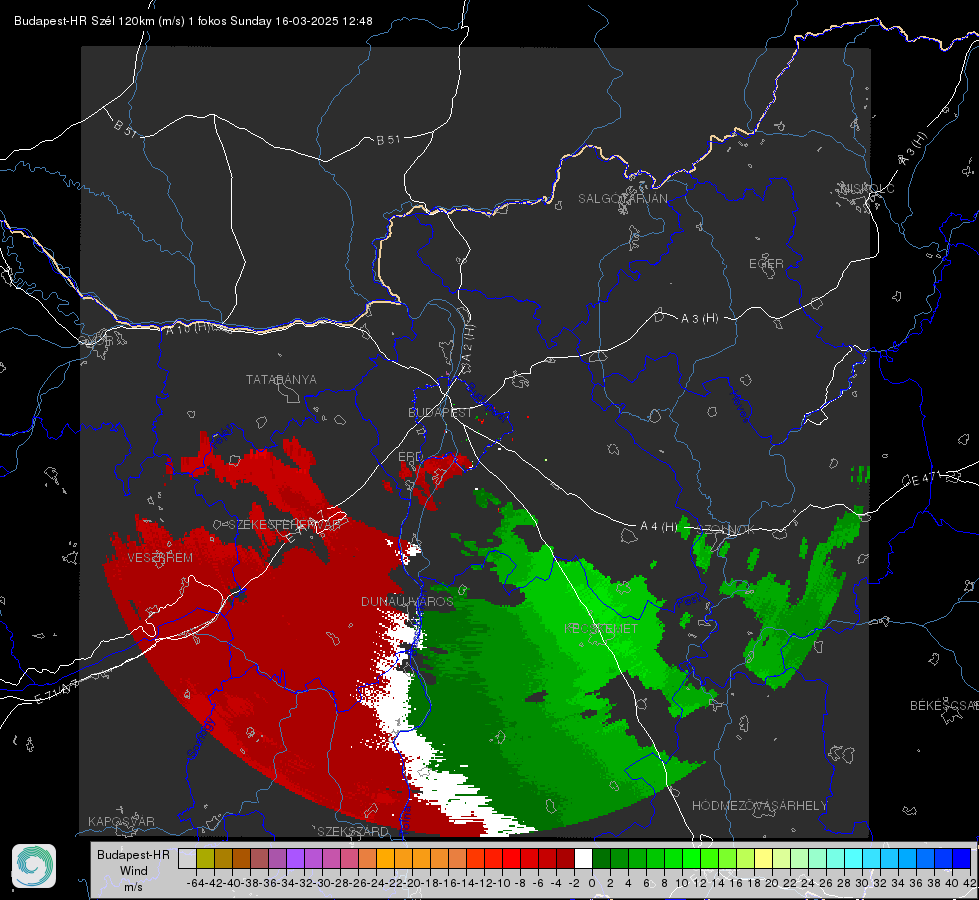Select the BUDAPEST city label on map
The height and width of the screenshot is (900, 979).
coord(440,413)
